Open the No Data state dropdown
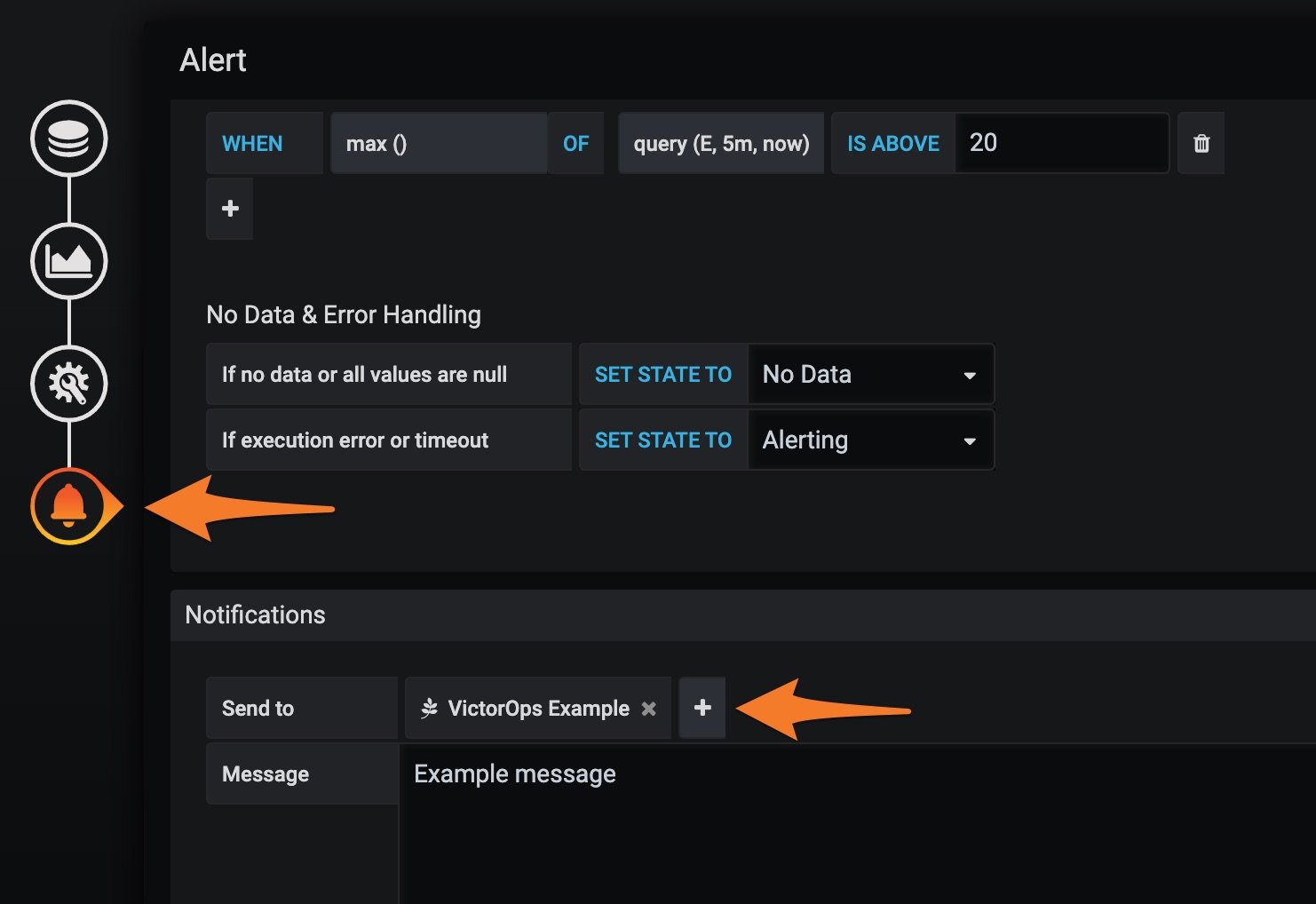Viewport: 1316px width, 904px height. click(870, 374)
